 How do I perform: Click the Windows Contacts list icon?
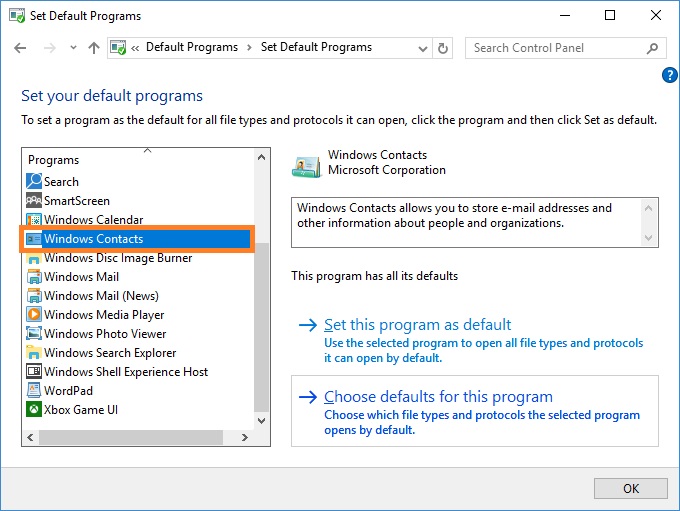point(34,239)
